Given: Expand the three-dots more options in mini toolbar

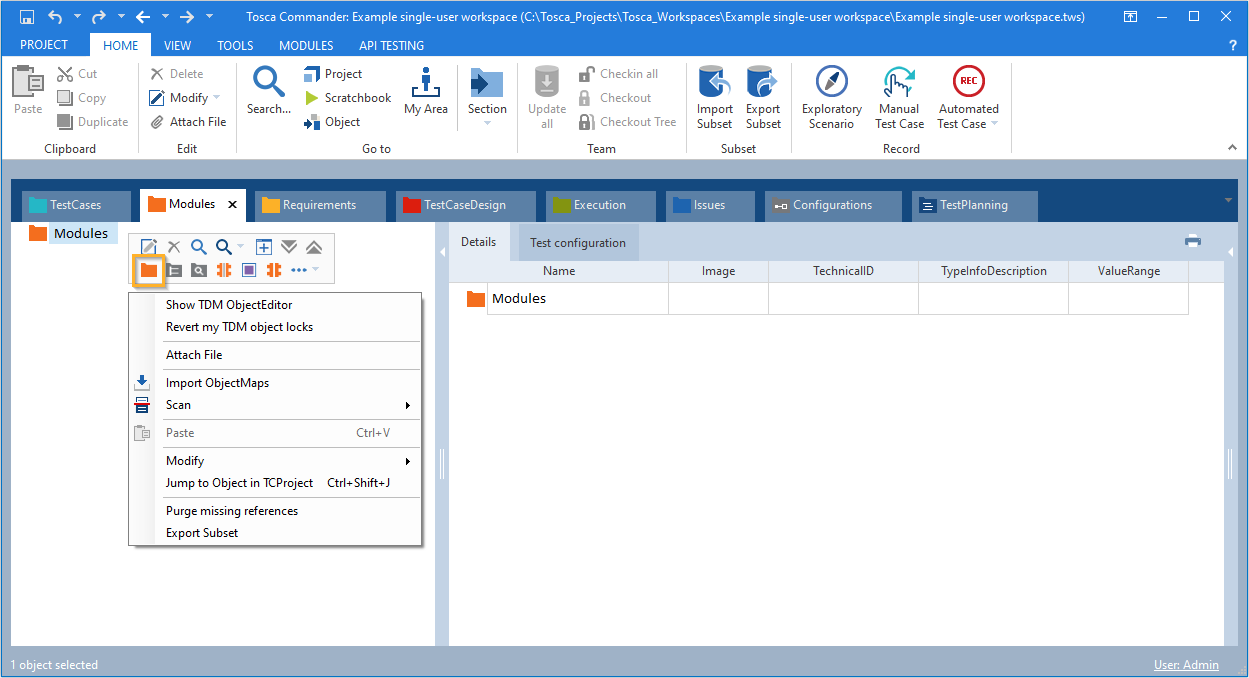Looking at the screenshot, I should coord(304,270).
